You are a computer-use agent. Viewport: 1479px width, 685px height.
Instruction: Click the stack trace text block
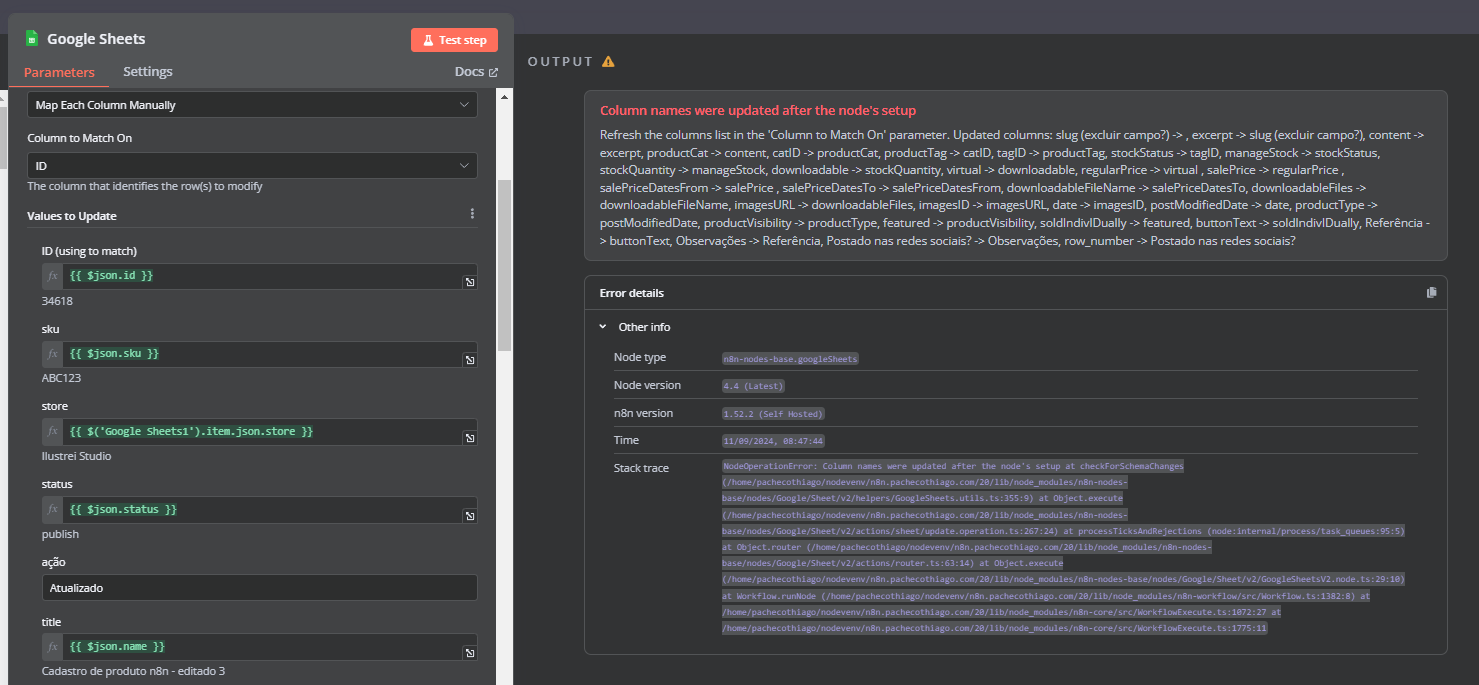[x=1063, y=547]
